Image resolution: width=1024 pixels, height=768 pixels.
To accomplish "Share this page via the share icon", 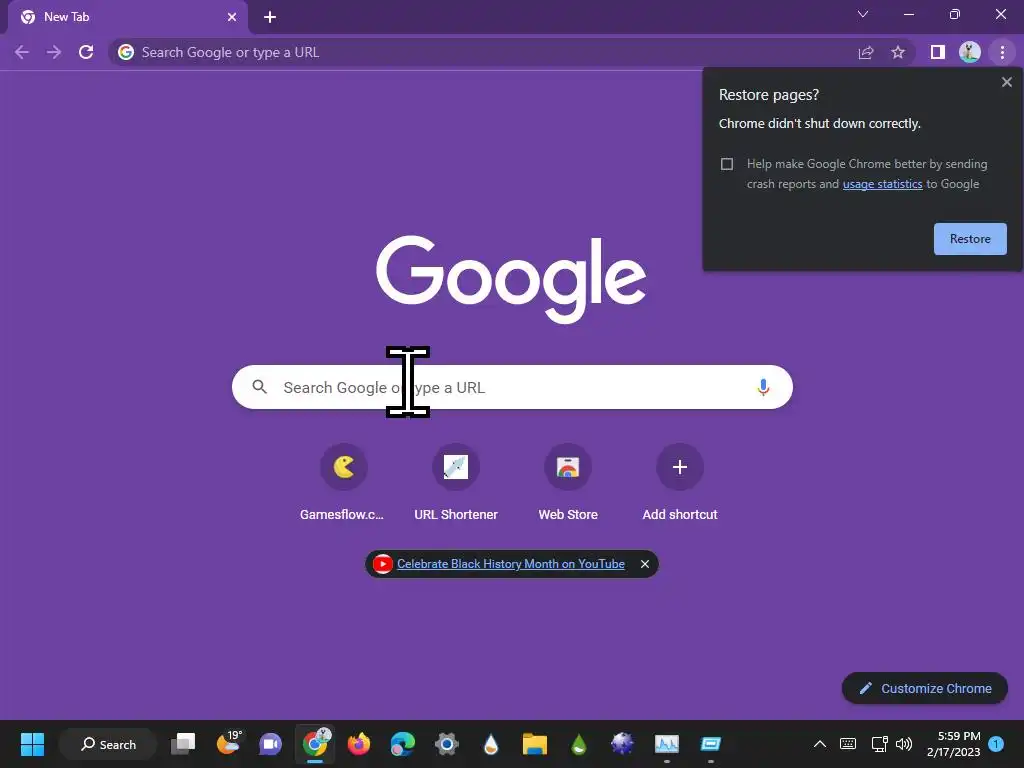I will (x=866, y=52).
